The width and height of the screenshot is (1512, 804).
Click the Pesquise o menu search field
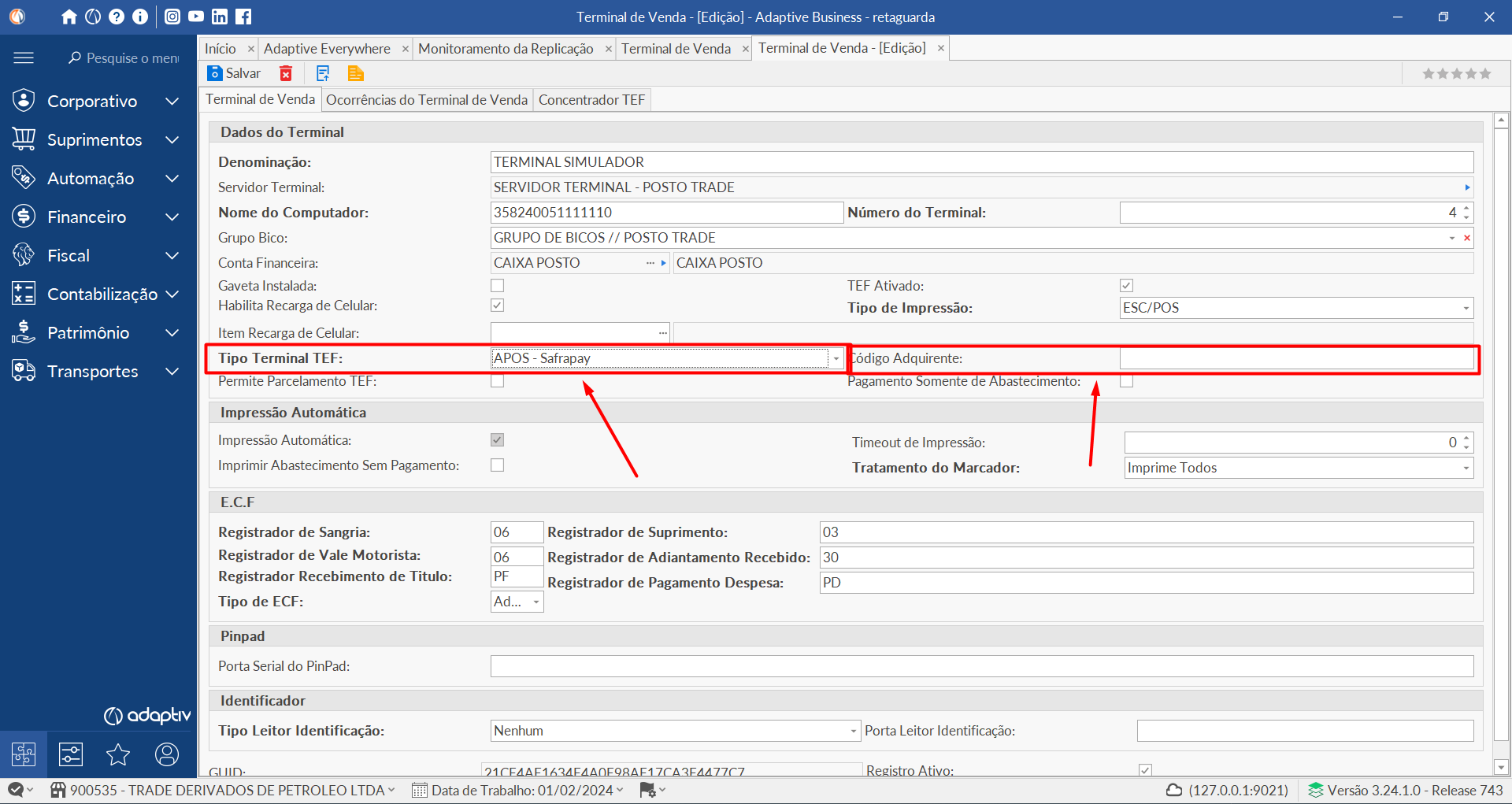point(126,58)
